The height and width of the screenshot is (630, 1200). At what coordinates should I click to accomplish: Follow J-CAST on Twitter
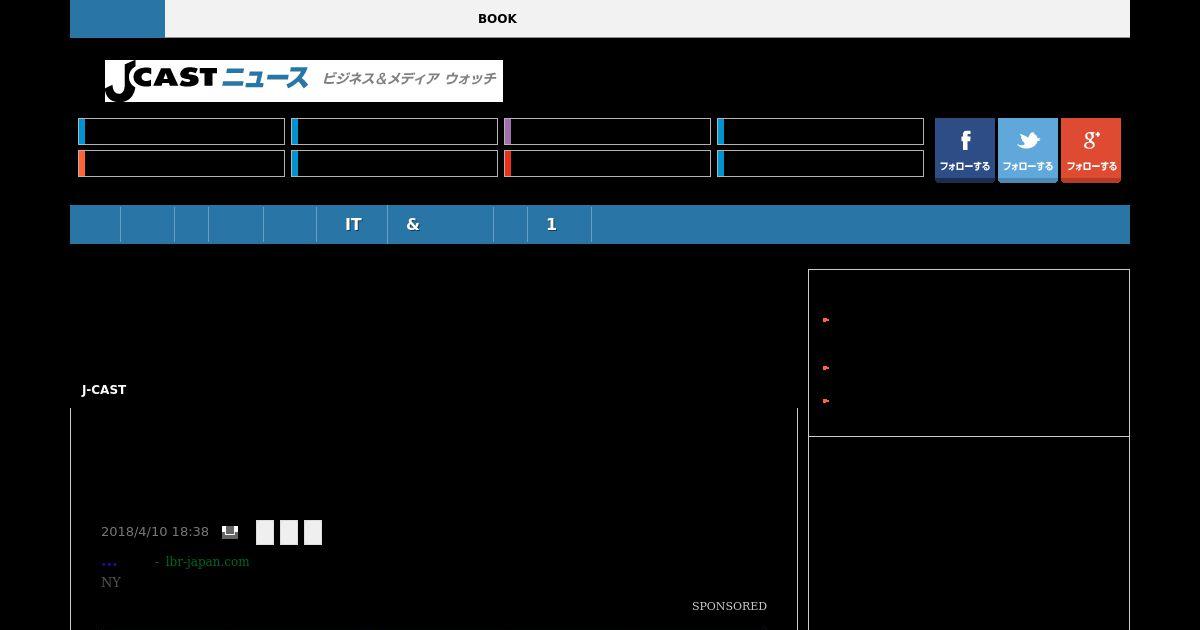tap(1028, 150)
